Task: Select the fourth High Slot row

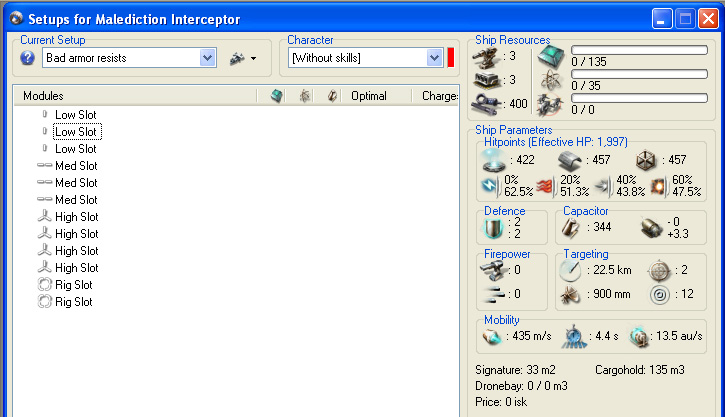Action: 76,268
